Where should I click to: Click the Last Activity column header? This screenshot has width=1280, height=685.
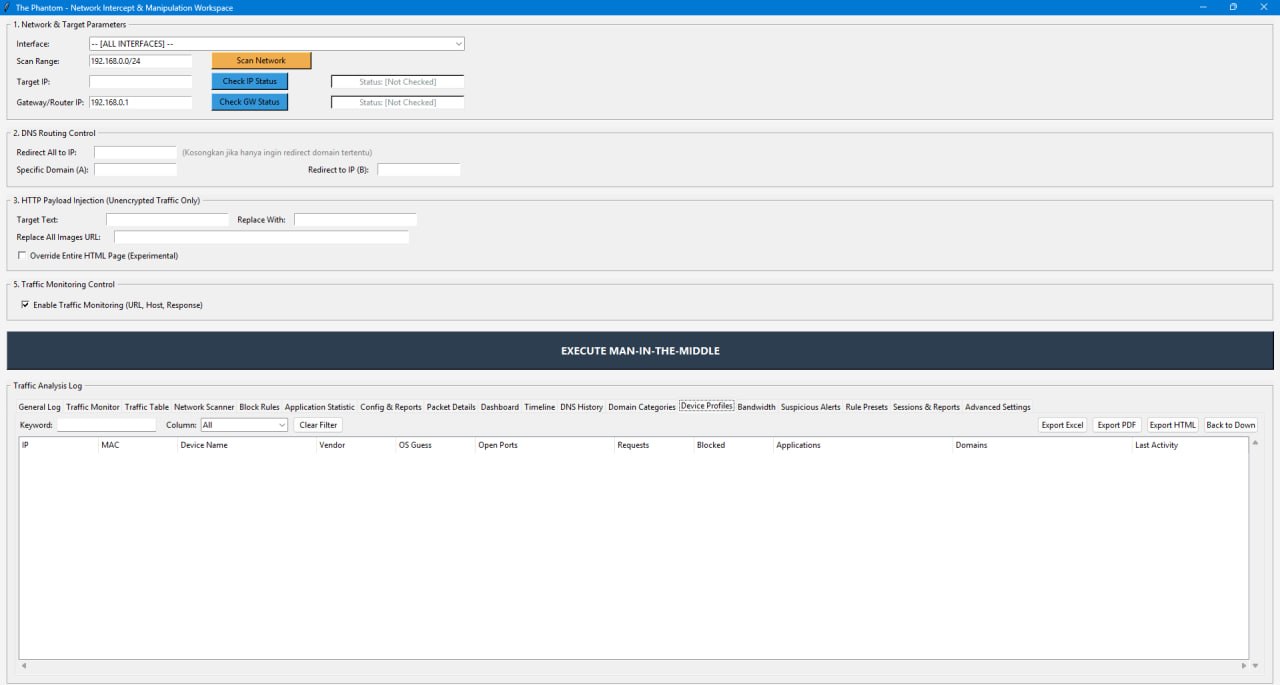coord(1190,445)
